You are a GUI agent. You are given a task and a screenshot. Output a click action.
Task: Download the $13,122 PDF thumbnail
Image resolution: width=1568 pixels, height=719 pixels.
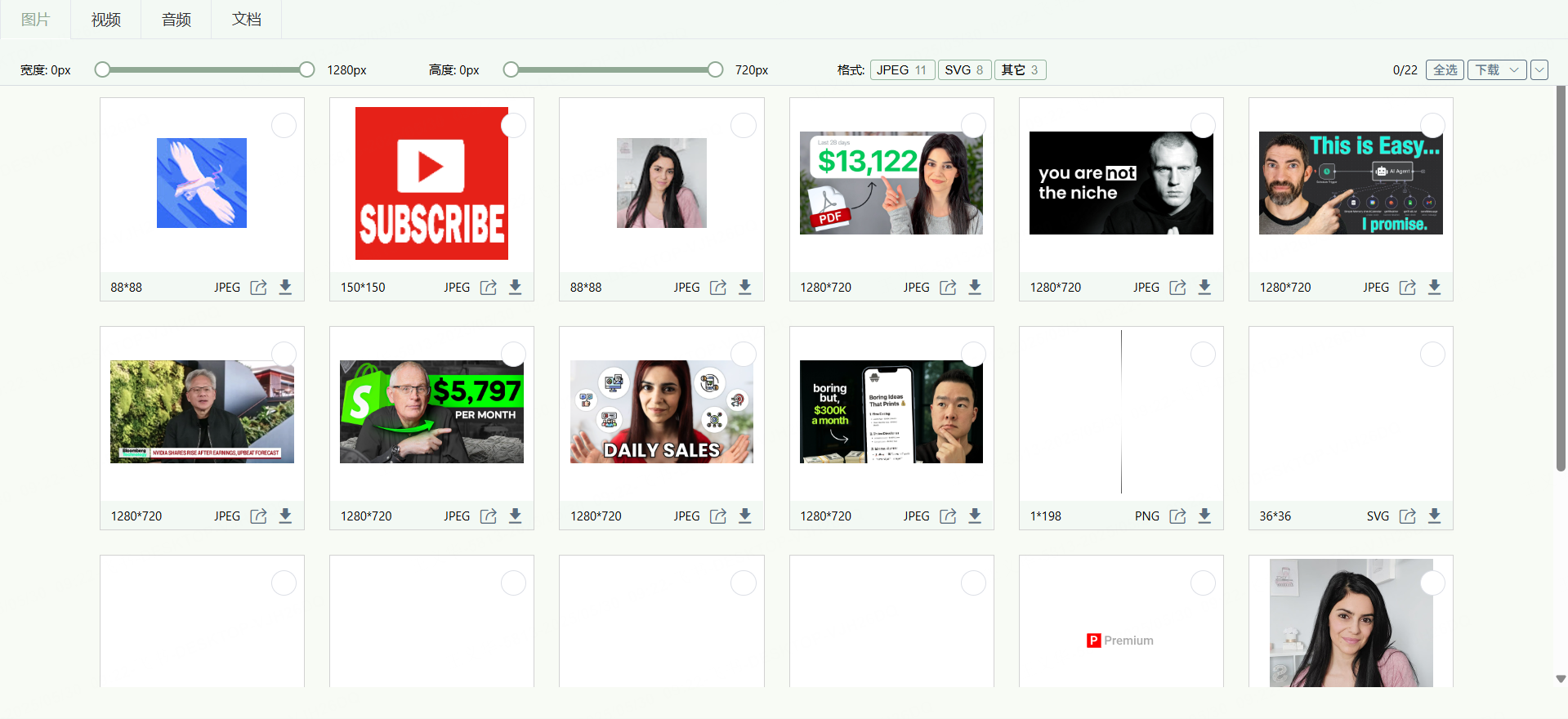pyautogui.click(x=975, y=288)
